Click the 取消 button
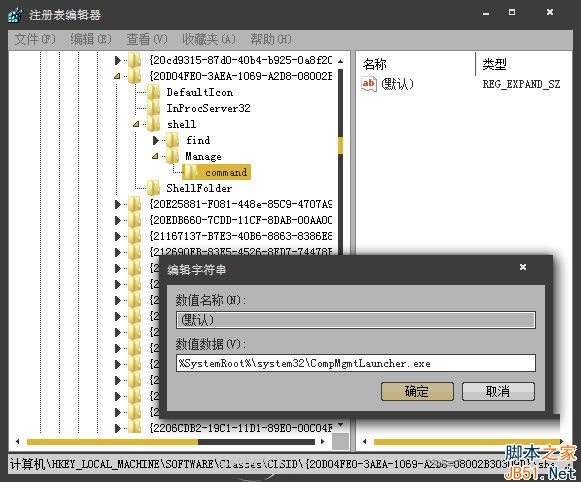This screenshot has width=581, height=482. 498,392
